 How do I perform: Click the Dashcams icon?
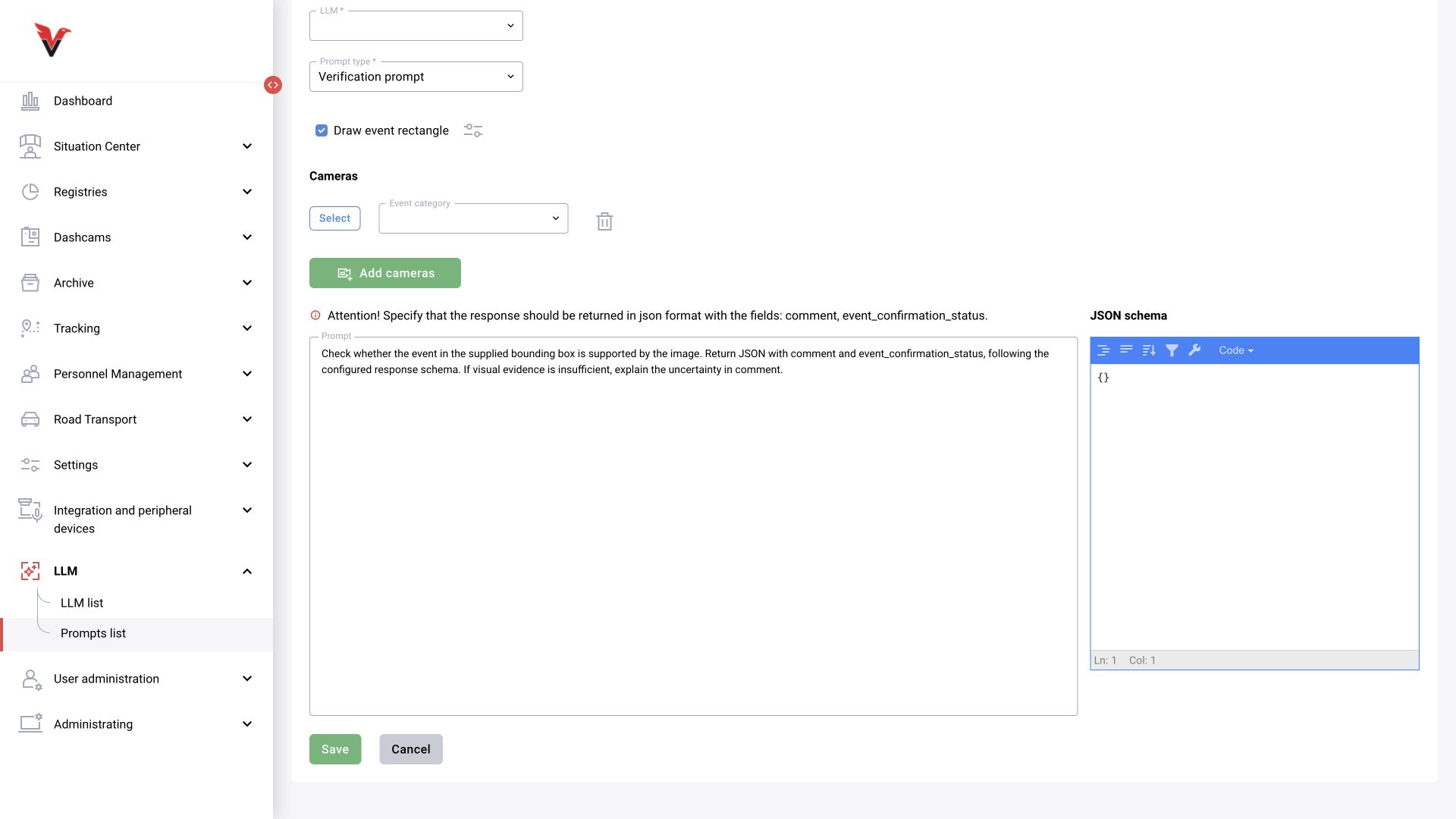coord(30,237)
